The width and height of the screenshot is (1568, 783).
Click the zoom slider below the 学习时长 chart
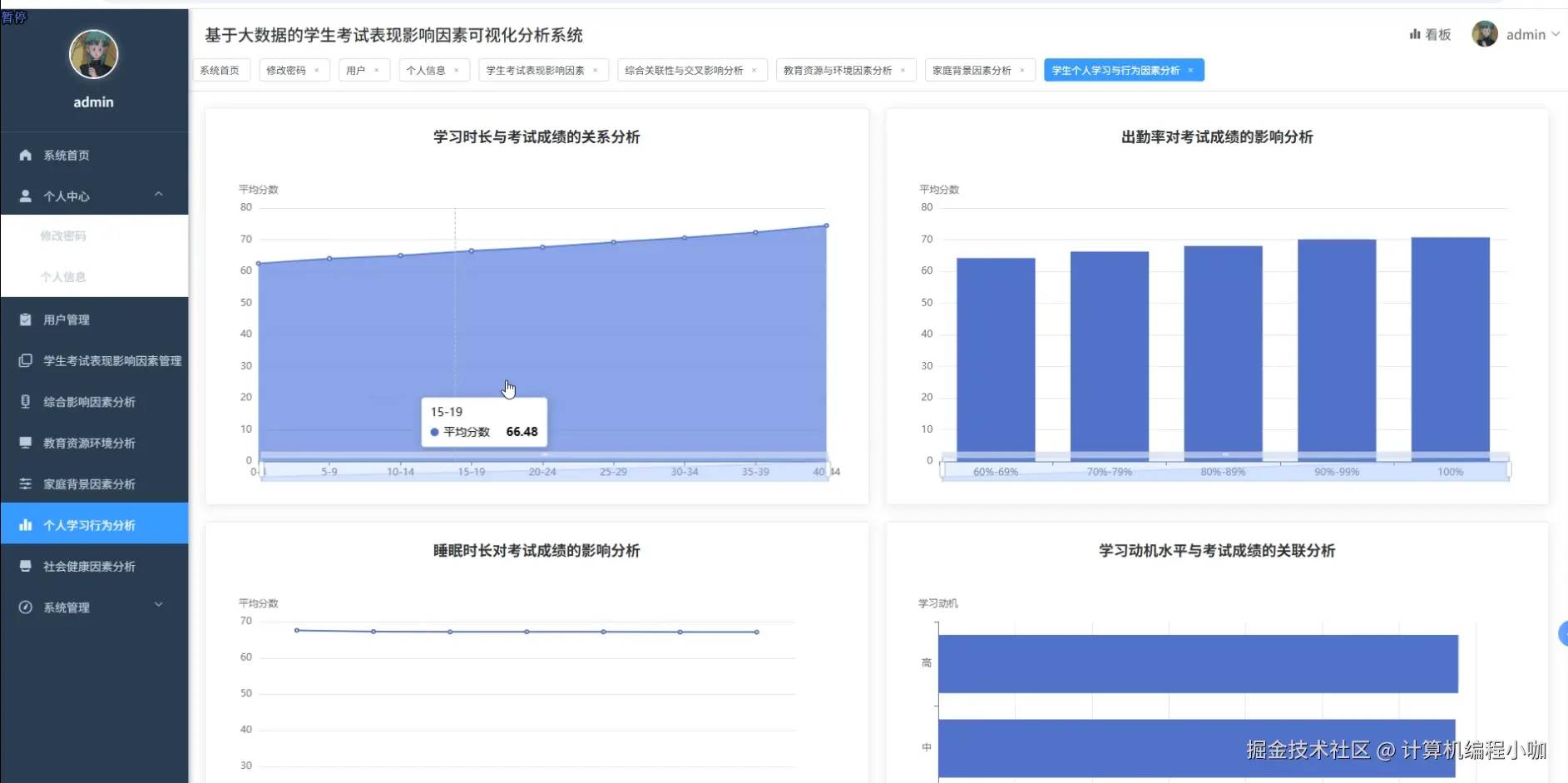coord(543,470)
